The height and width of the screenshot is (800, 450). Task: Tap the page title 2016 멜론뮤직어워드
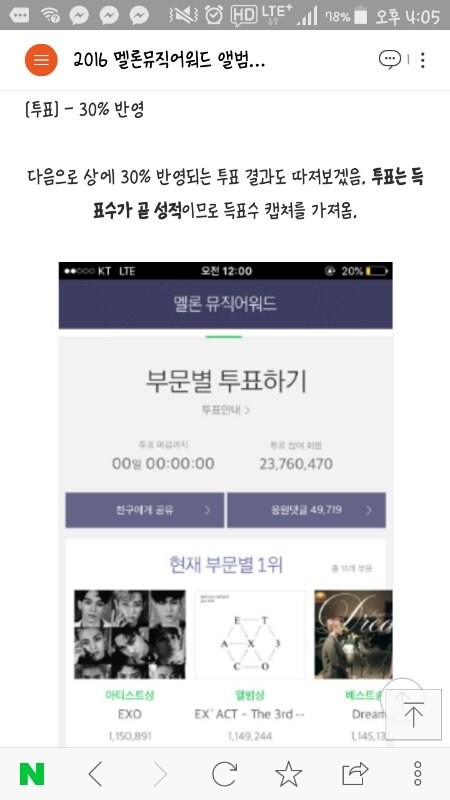169,61
